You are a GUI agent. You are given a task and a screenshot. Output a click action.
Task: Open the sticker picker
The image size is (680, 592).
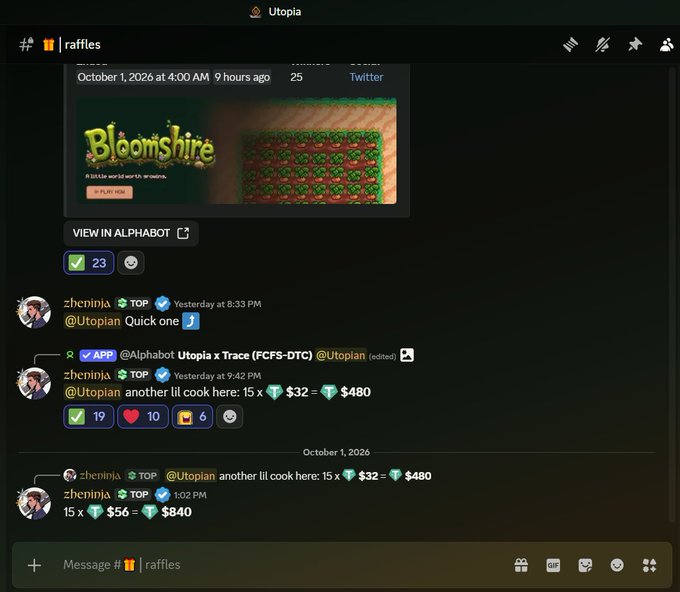click(x=585, y=565)
